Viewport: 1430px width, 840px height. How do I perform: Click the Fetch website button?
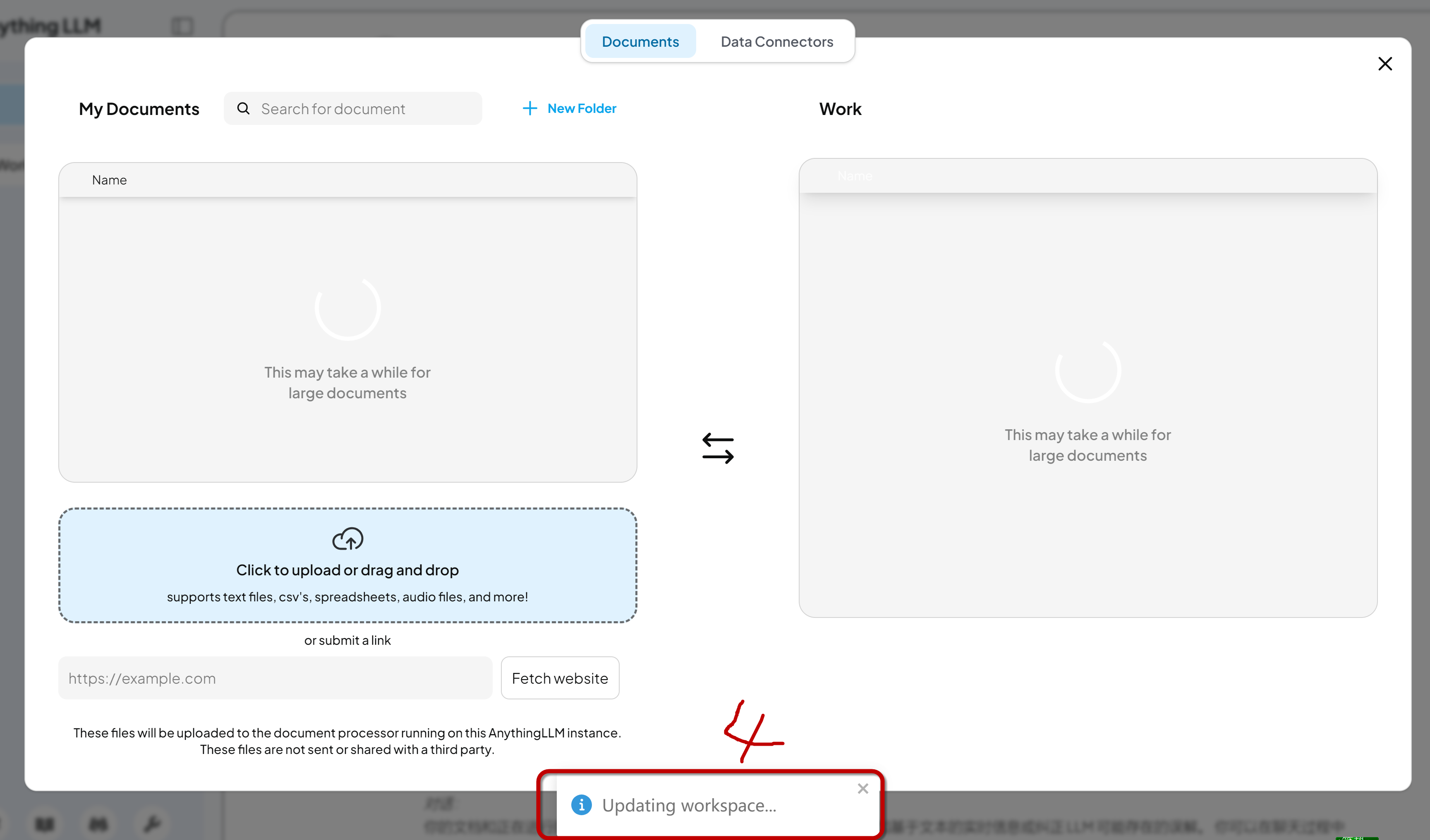(560, 678)
